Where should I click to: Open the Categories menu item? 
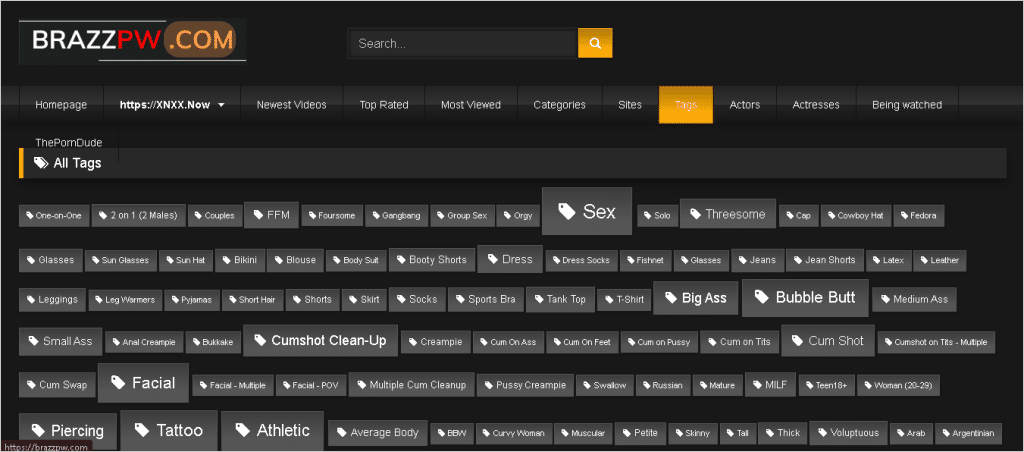560,105
